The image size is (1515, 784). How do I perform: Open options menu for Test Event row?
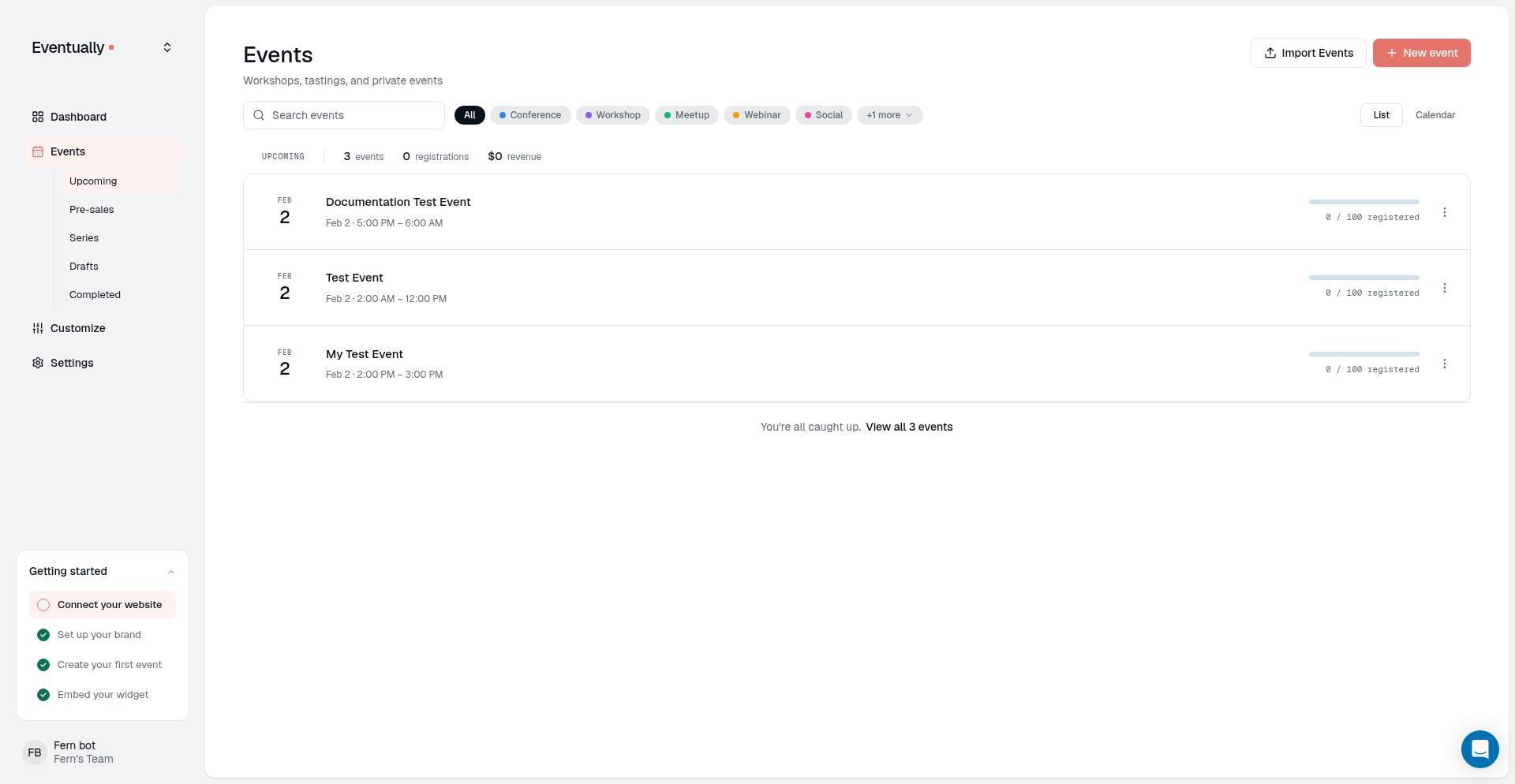point(1445,288)
